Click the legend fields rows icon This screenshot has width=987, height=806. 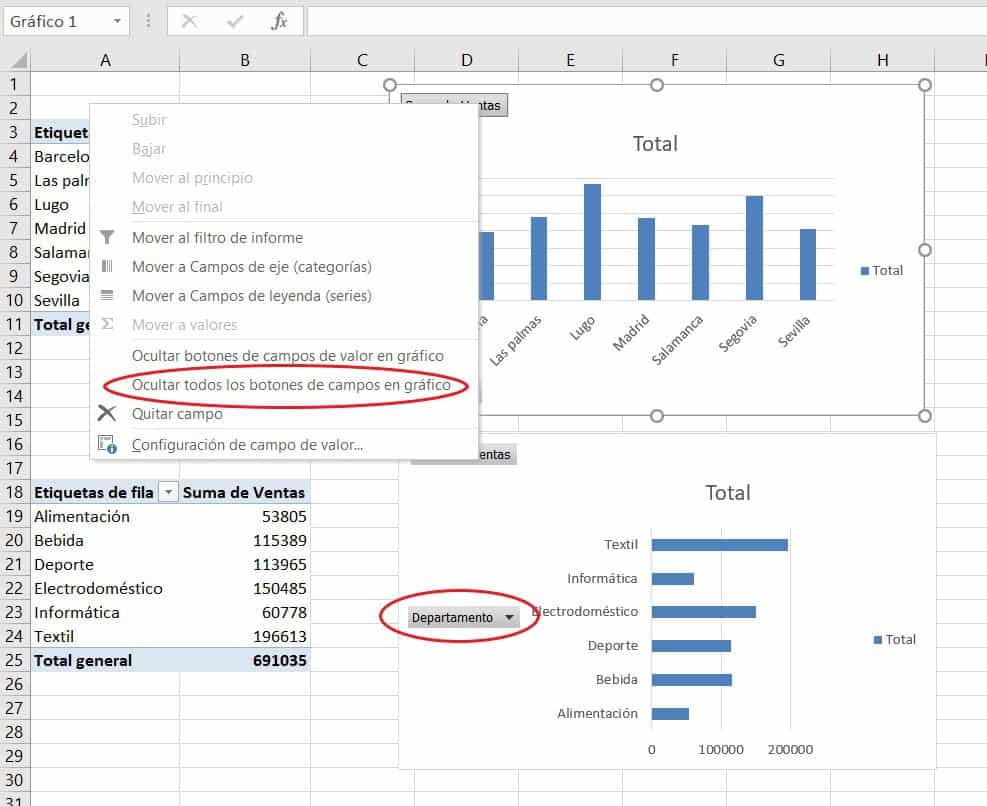click(107, 295)
